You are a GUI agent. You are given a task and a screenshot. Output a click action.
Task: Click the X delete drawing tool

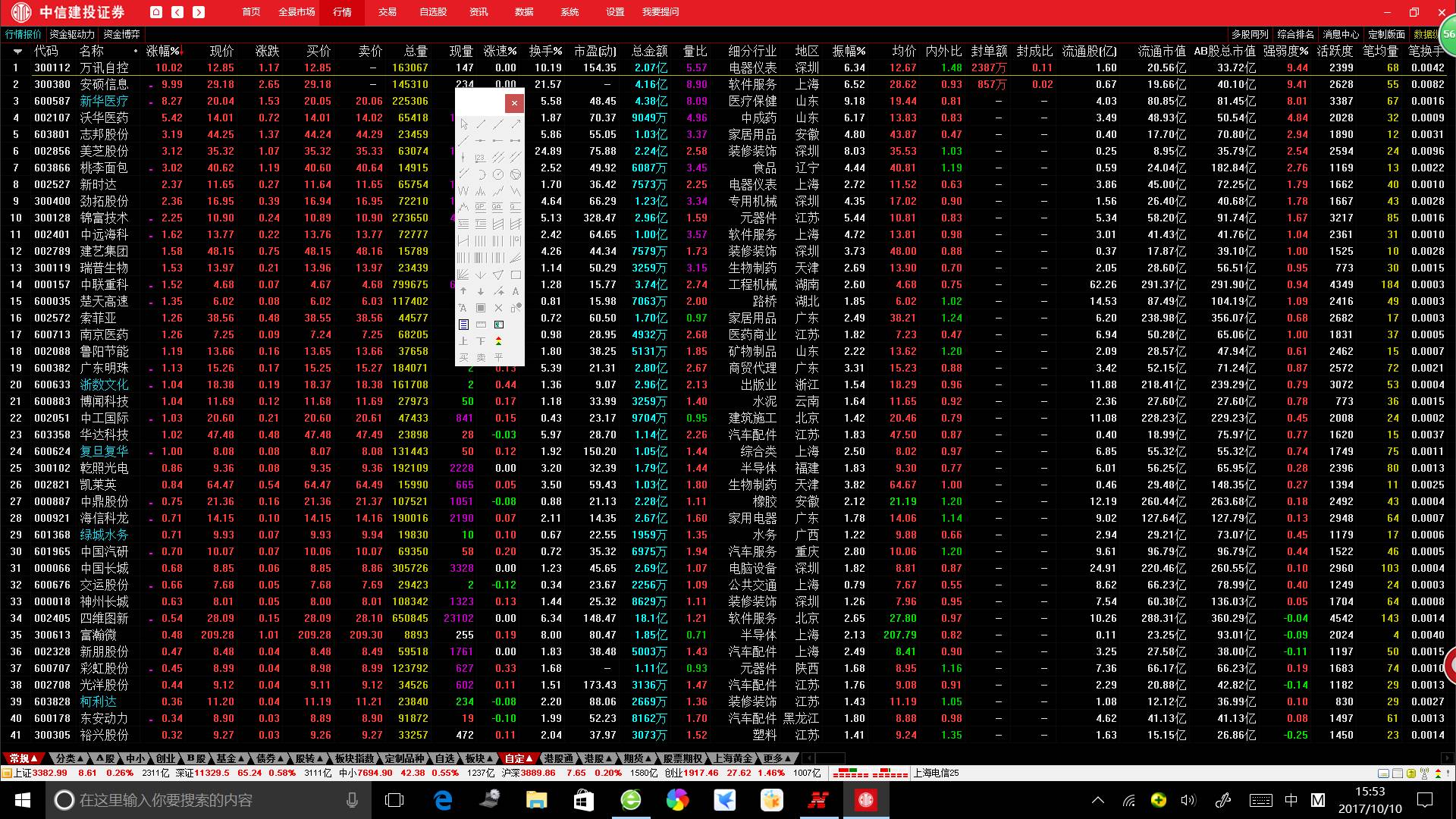(498, 308)
